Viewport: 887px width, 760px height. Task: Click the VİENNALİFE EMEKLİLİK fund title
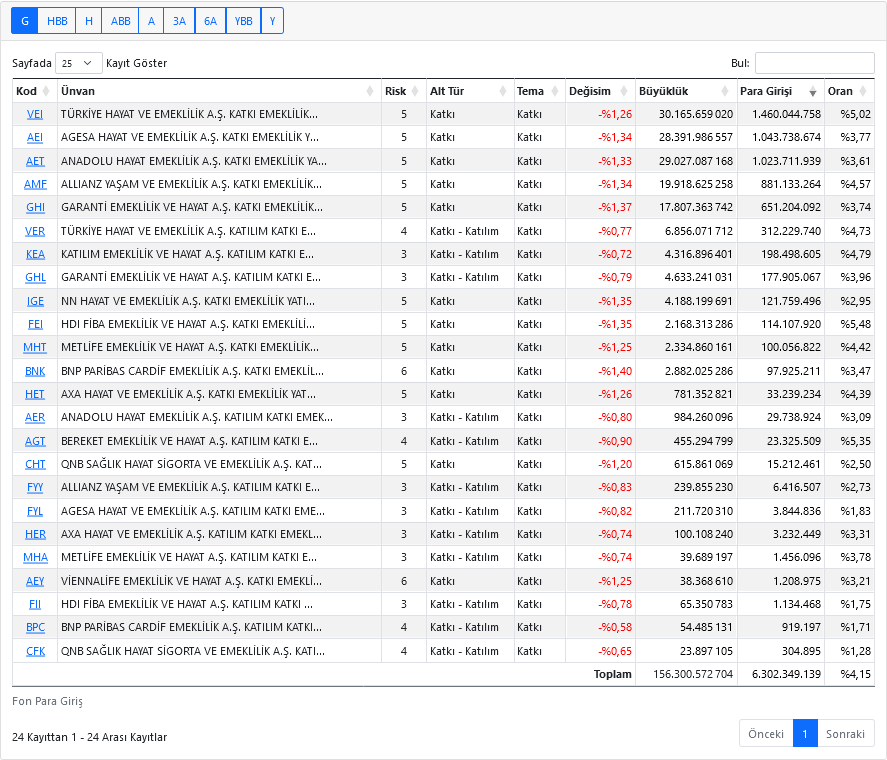tap(191, 582)
